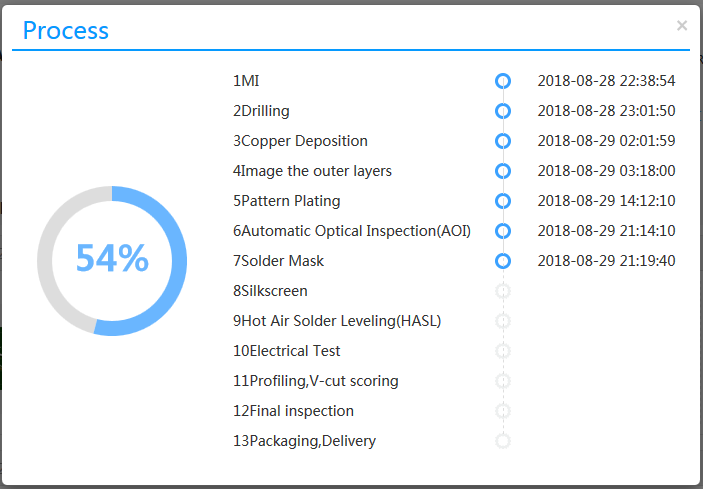Image resolution: width=703 pixels, height=489 pixels.
Task: Click the Solder Mask progress marker
Action: coord(503,261)
